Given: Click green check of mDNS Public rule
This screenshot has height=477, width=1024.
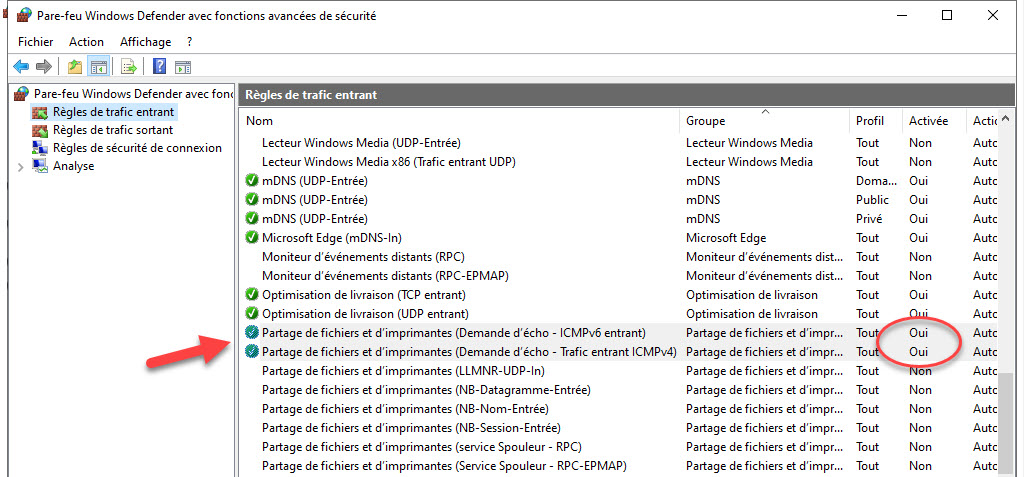Looking at the screenshot, I should click(251, 199).
